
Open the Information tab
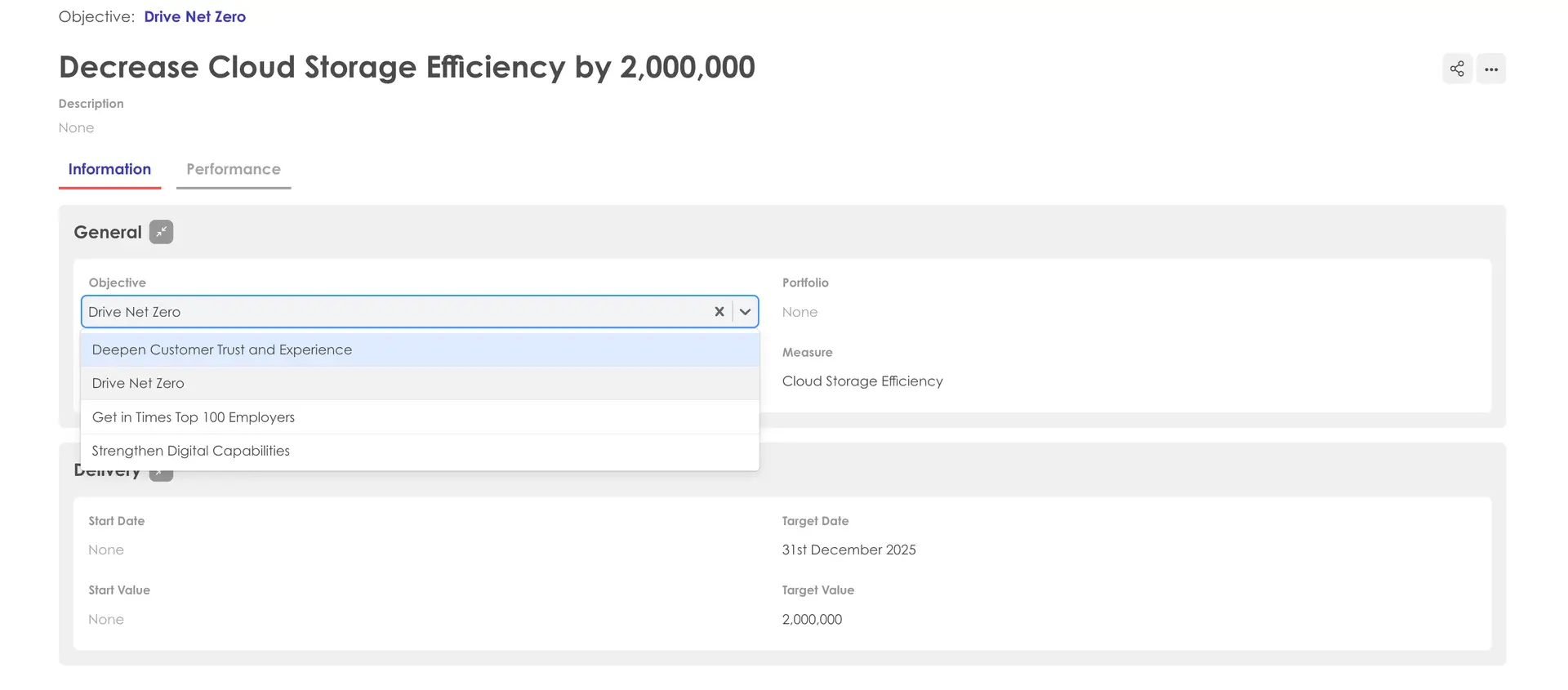[x=109, y=169]
